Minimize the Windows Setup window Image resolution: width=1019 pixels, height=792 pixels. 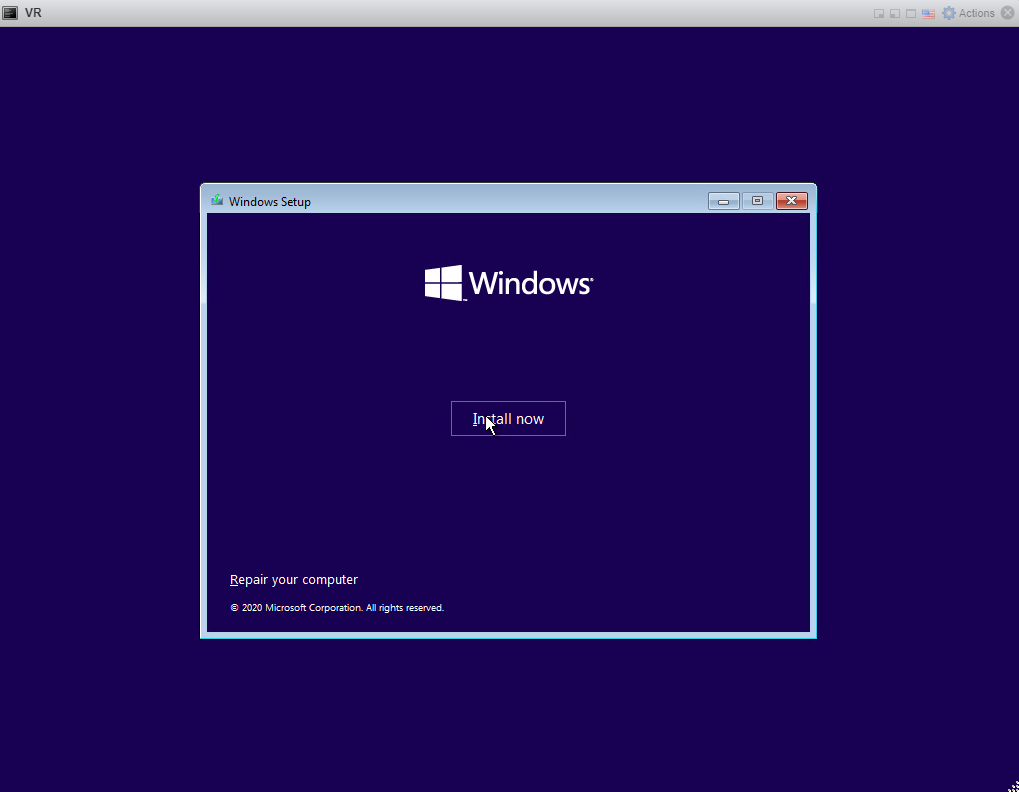(723, 201)
